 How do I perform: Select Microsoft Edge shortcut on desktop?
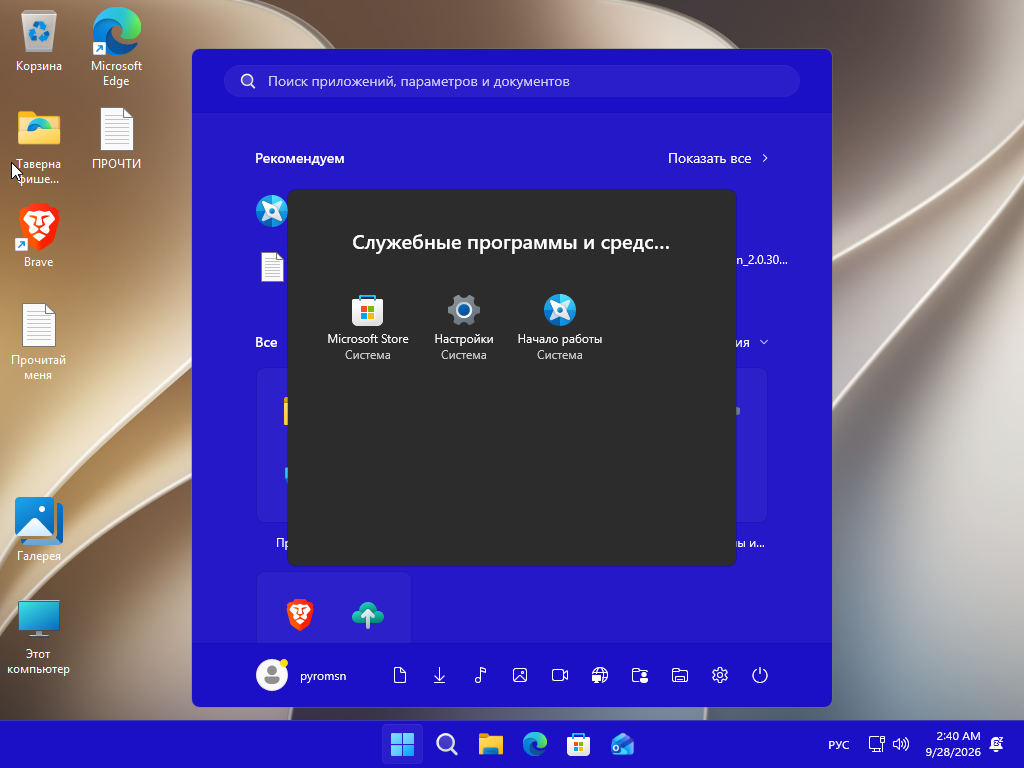(x=116, y=47)
